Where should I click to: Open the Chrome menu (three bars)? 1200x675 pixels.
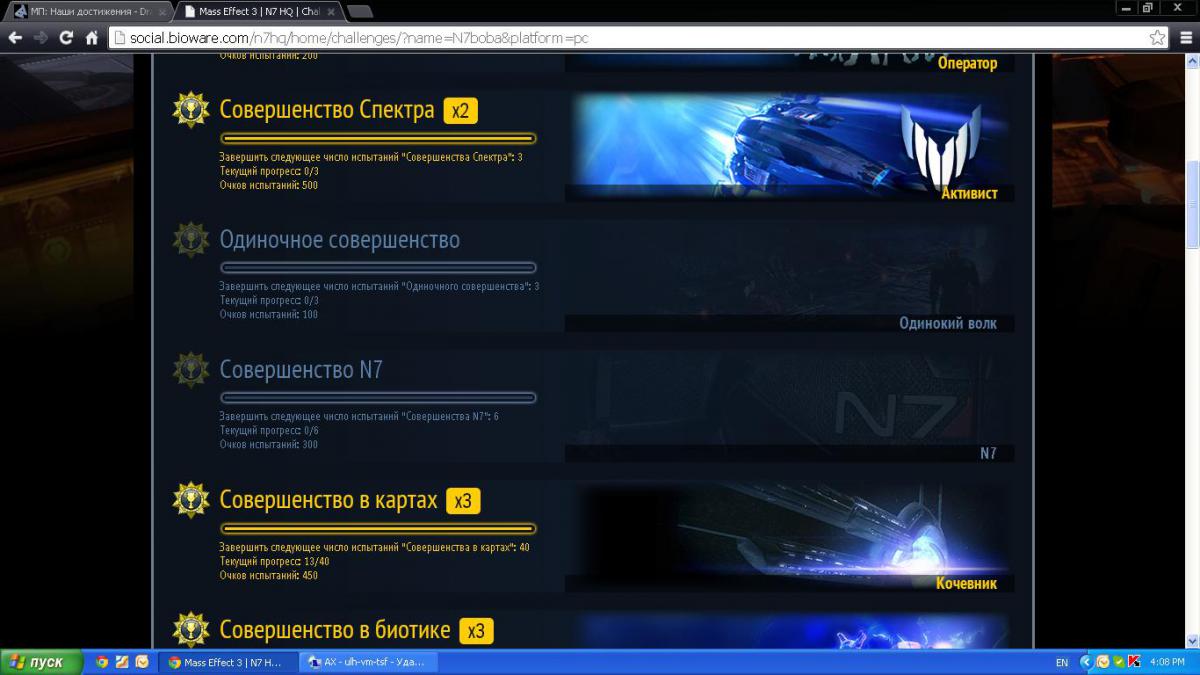[1186, 38]
